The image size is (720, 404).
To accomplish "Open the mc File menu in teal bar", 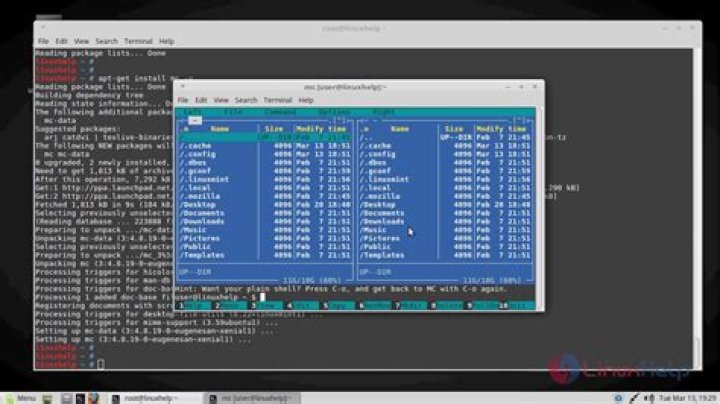I will (233, 112).
